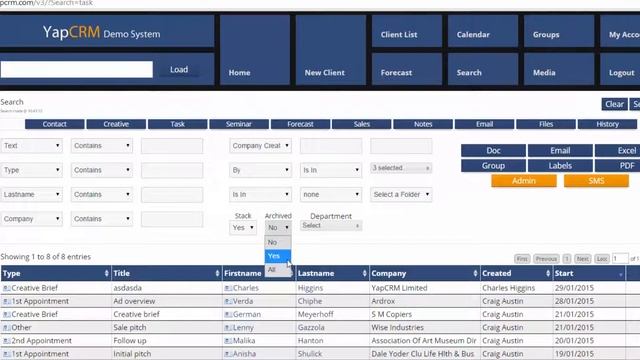Click the page number input box
Viewport: 640px width, 360px height.
[x=620, y=258]
